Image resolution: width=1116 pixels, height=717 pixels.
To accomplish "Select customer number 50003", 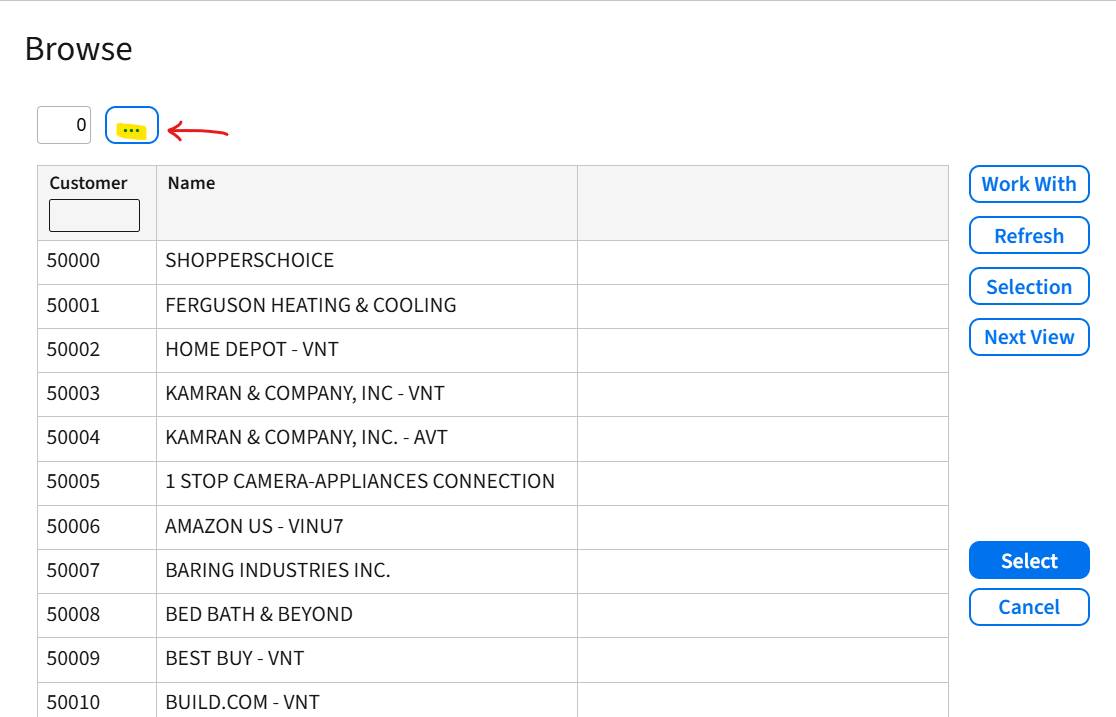I will coord(73,394).
